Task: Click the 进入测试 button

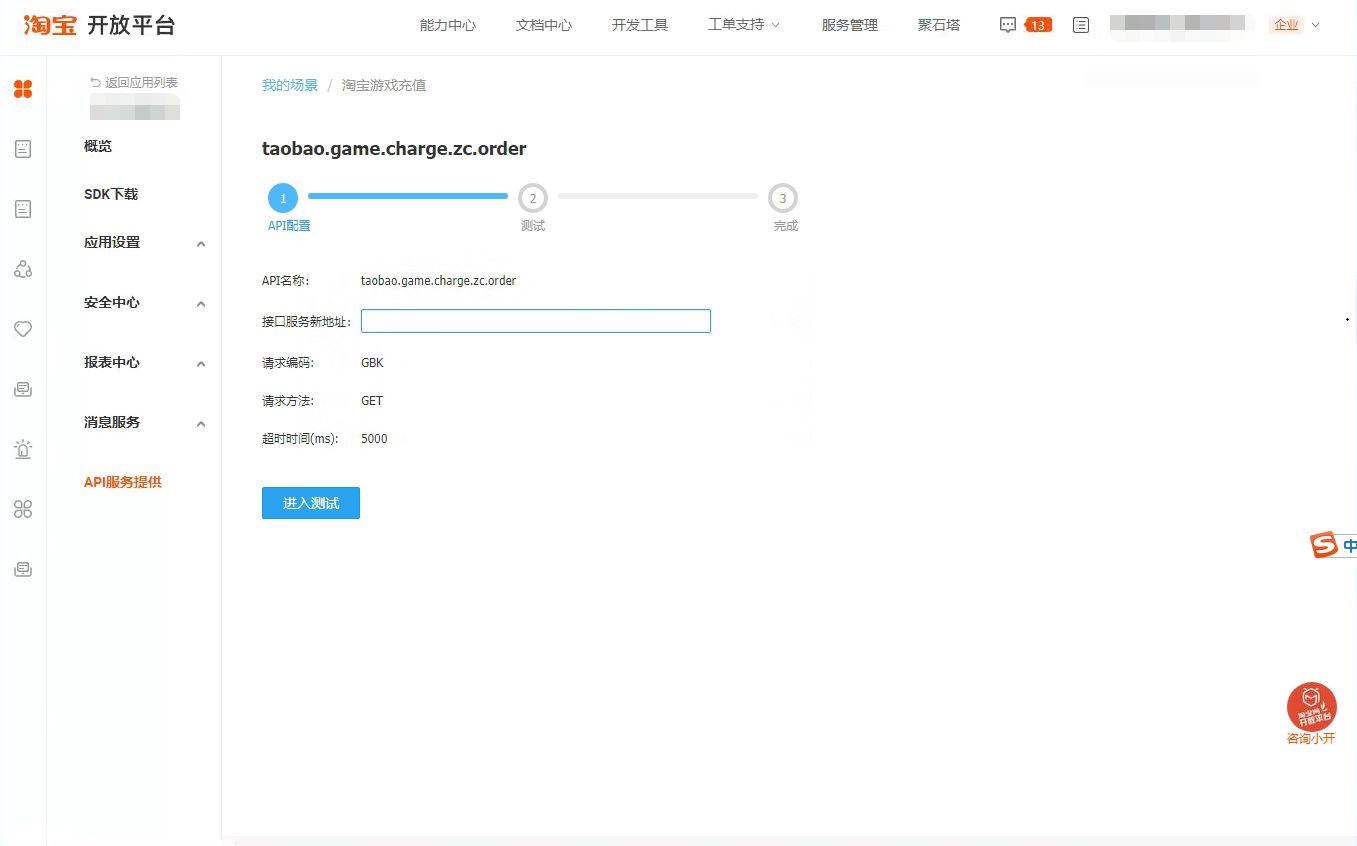Action: pos(311,503)
